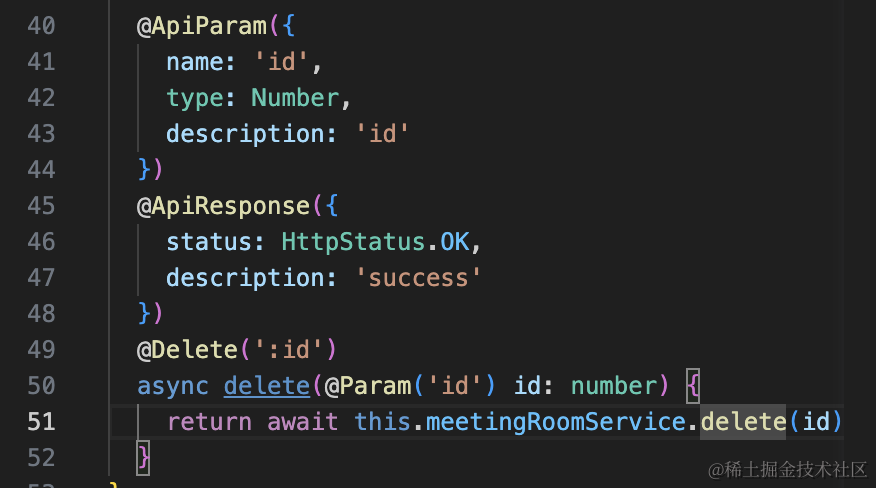The width and height of the screenshot is (876, 488).
Task: Click the highlighted delete call on line 51
Action: [743, 422]
